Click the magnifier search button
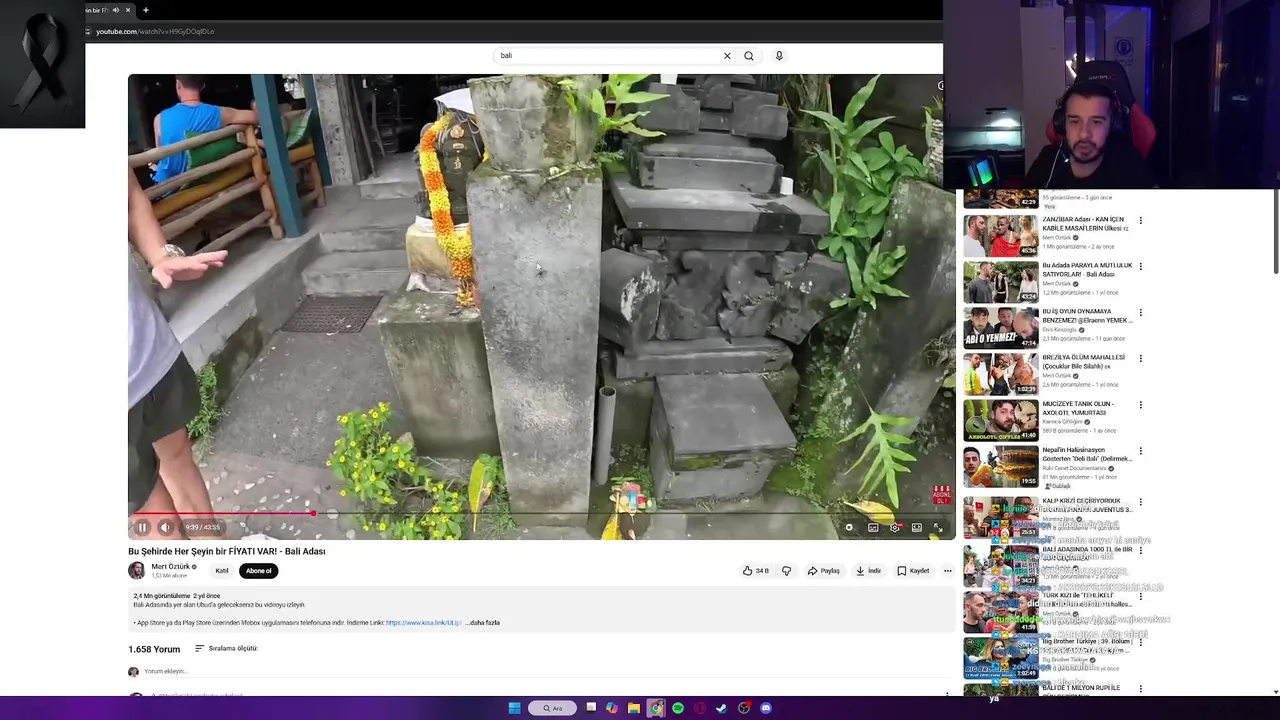The height and width of the screenshot is (720, 1280). tap(748, 56)
